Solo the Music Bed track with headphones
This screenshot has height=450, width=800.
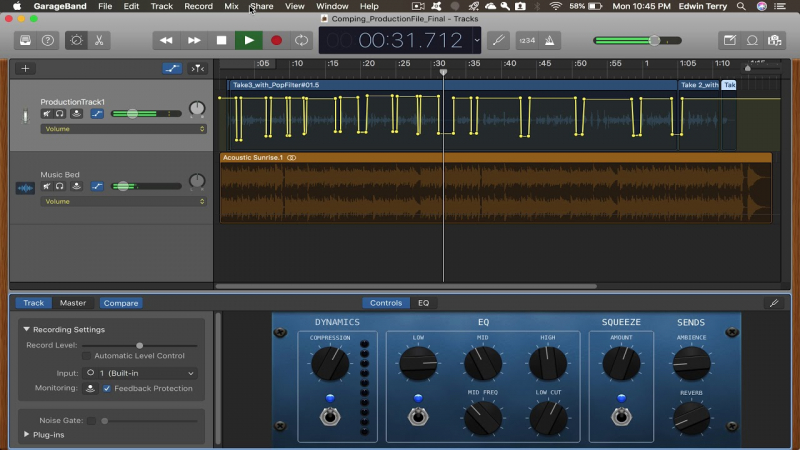point(60,186)
